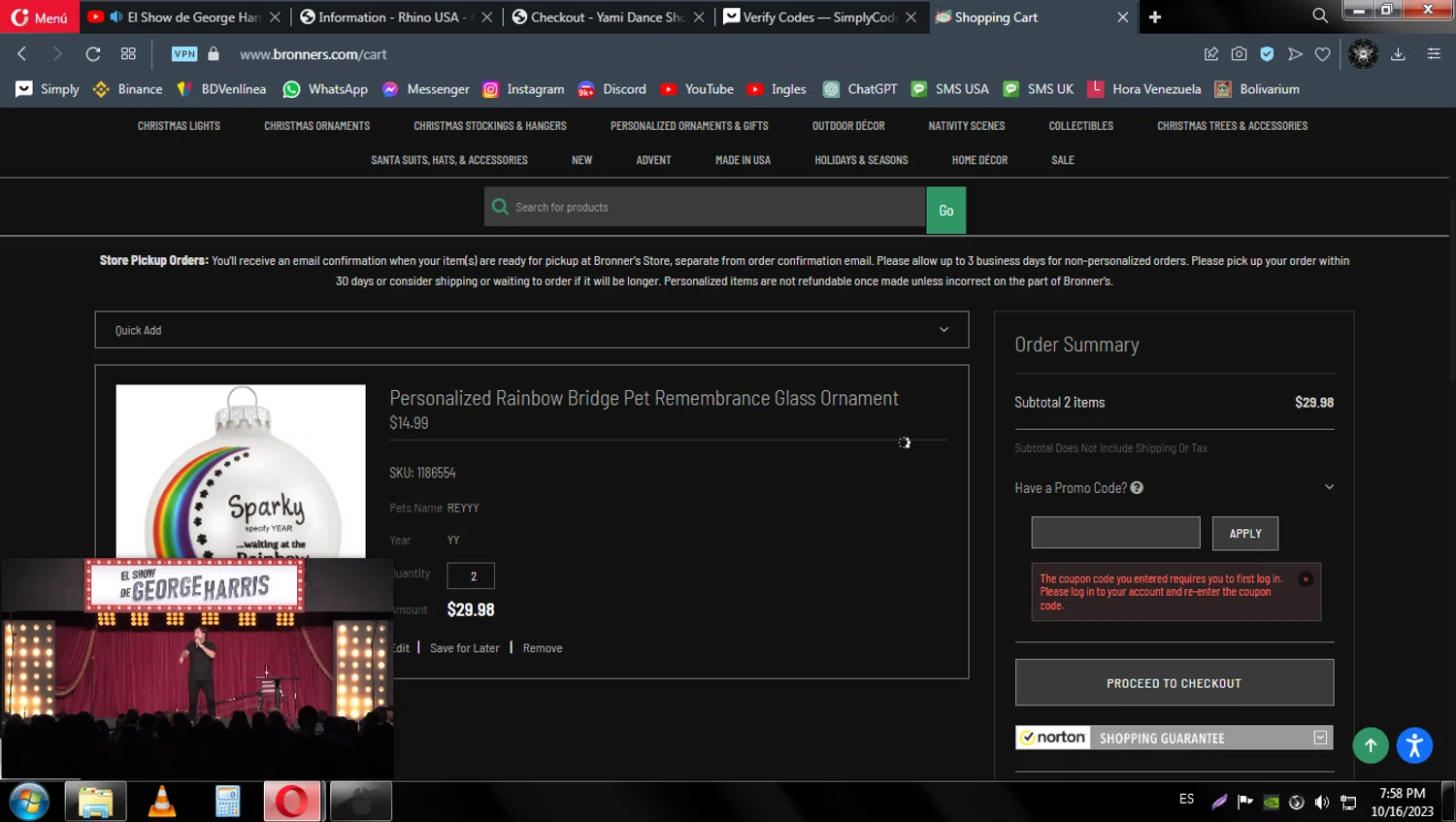Open the Simply bookmark
This screenshot has height=822, width=1456.
[48, 89]
